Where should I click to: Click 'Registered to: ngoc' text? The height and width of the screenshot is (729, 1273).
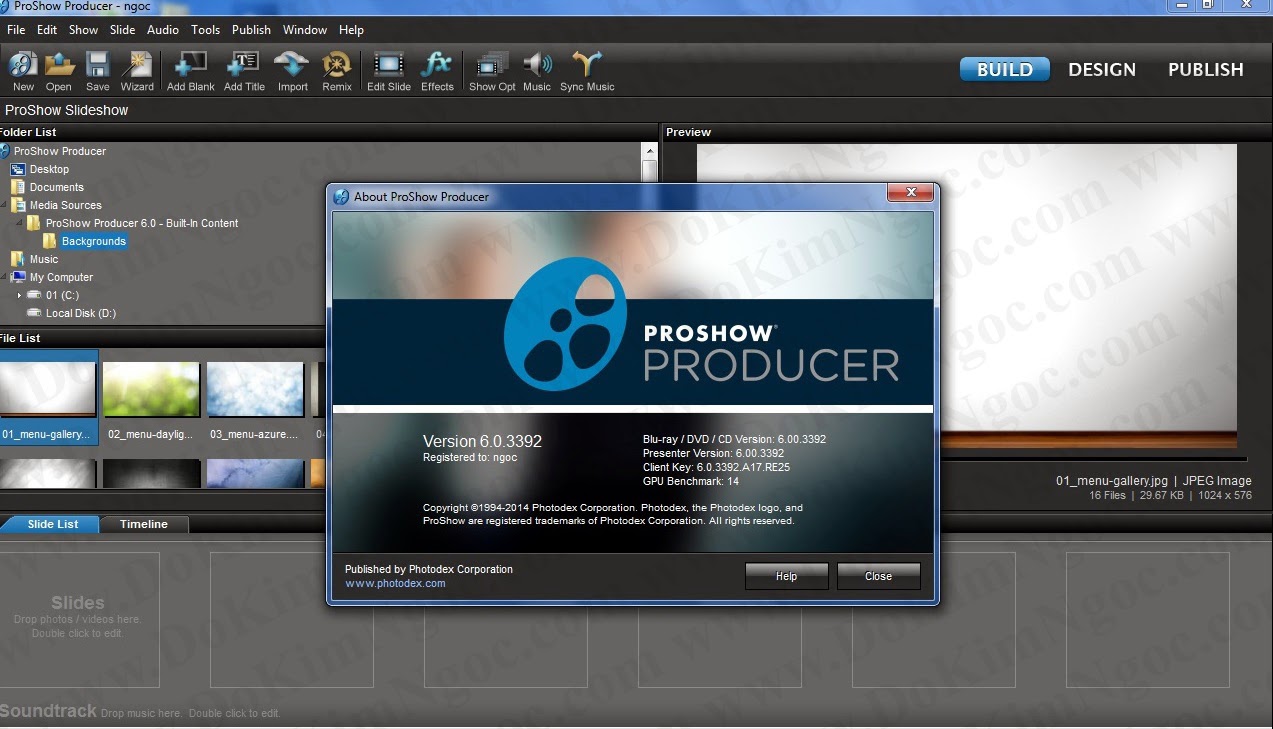coord(470,457)
